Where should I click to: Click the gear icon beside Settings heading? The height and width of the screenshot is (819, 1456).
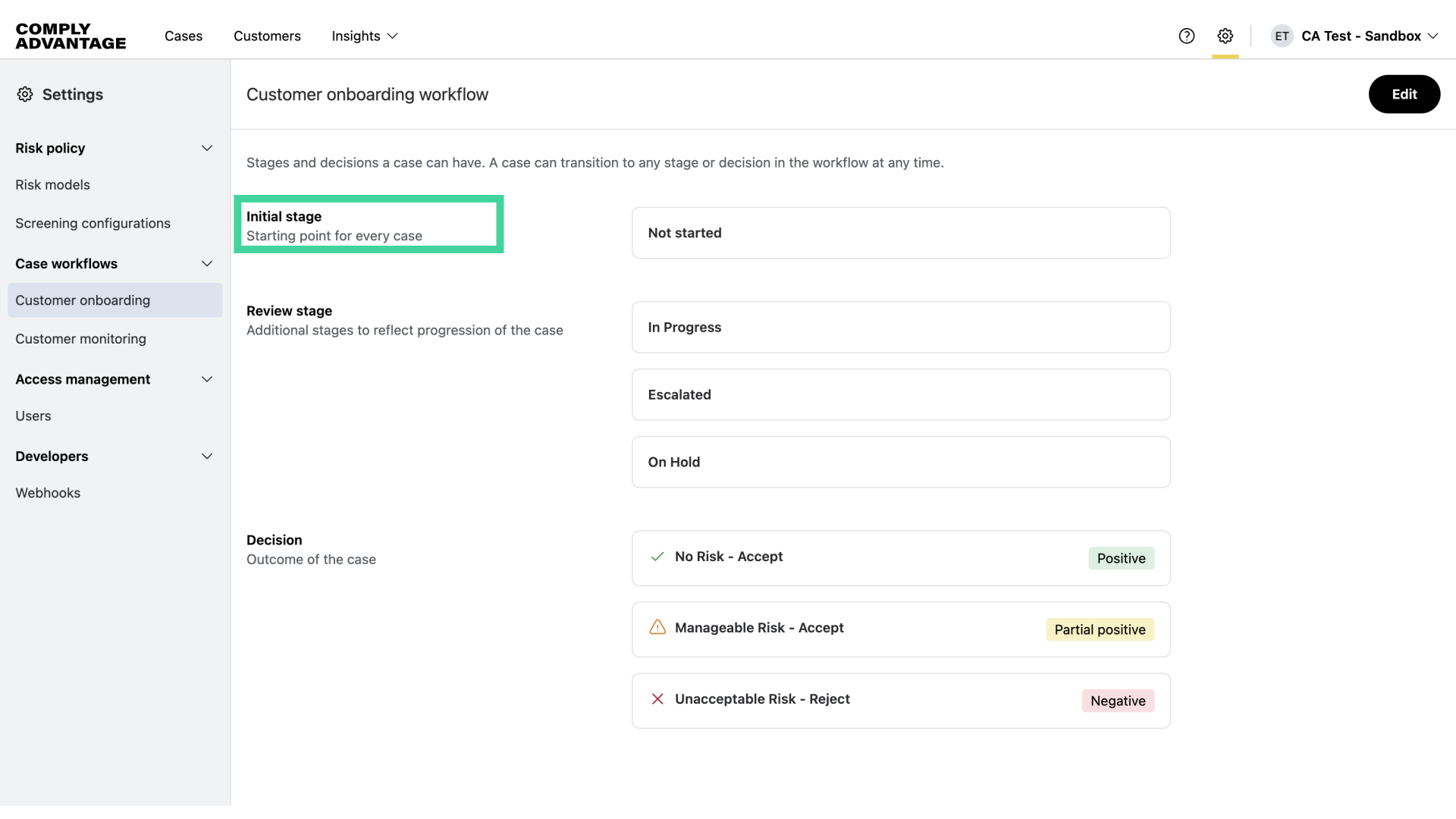(25, 94)
